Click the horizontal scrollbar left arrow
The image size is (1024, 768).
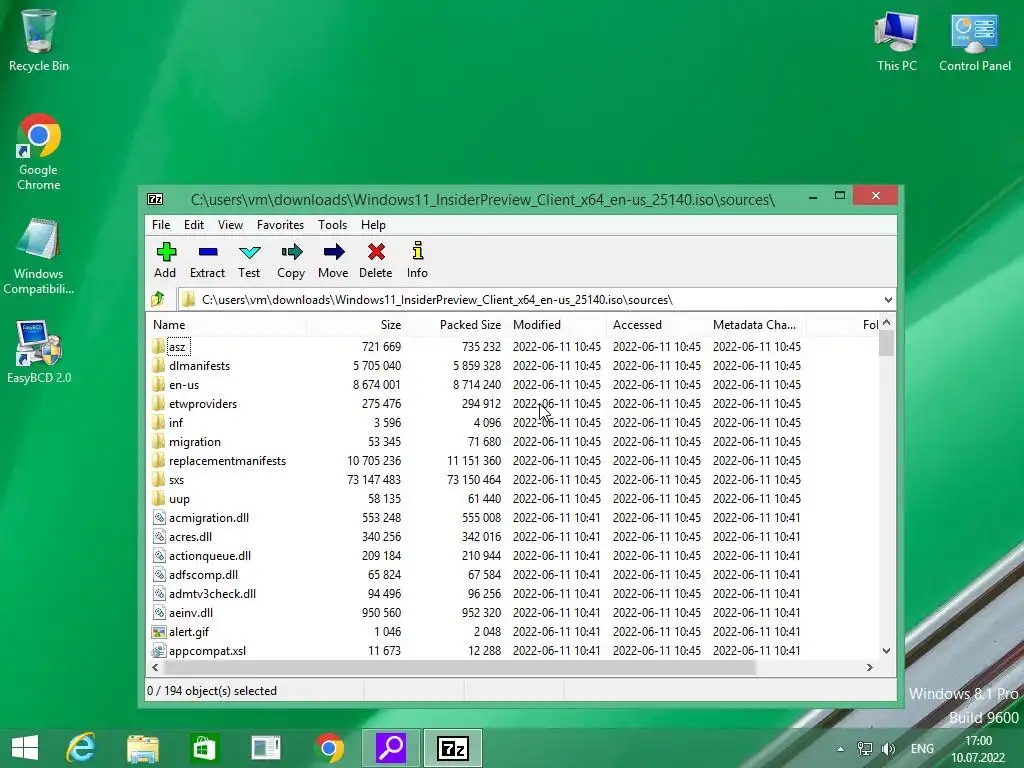point(155,667)
